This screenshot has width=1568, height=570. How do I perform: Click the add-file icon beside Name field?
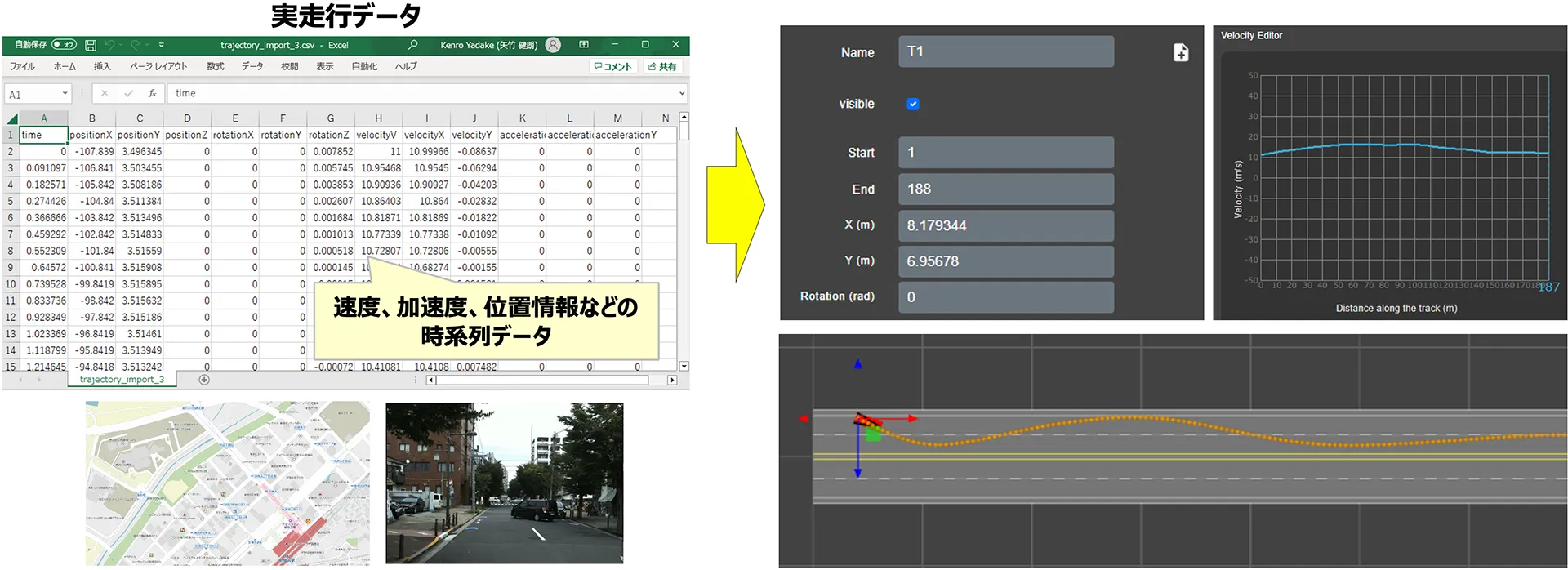tap(1181, 52)
